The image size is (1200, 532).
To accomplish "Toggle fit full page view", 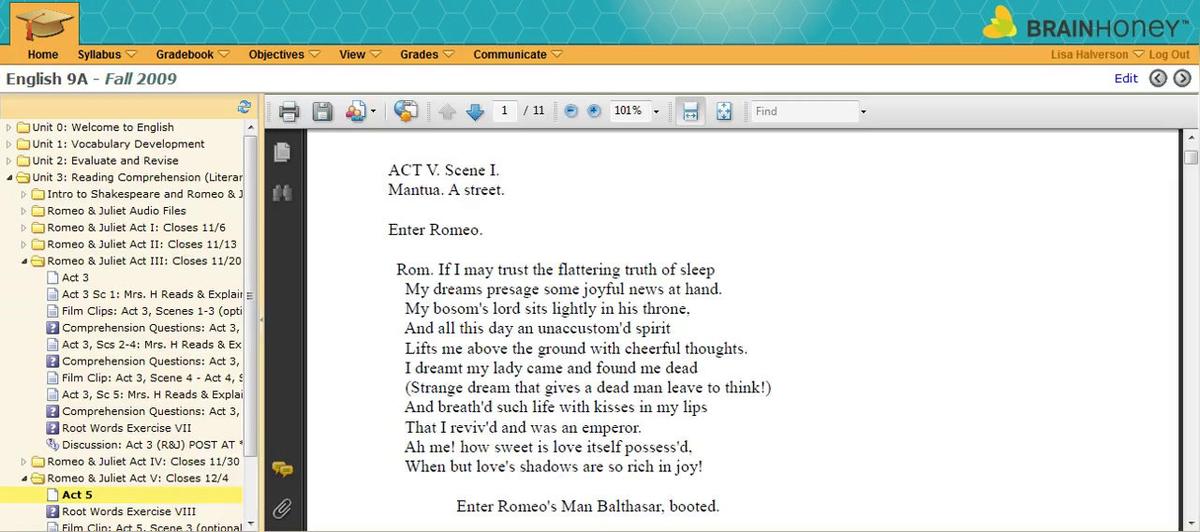I will click(725, 111).
